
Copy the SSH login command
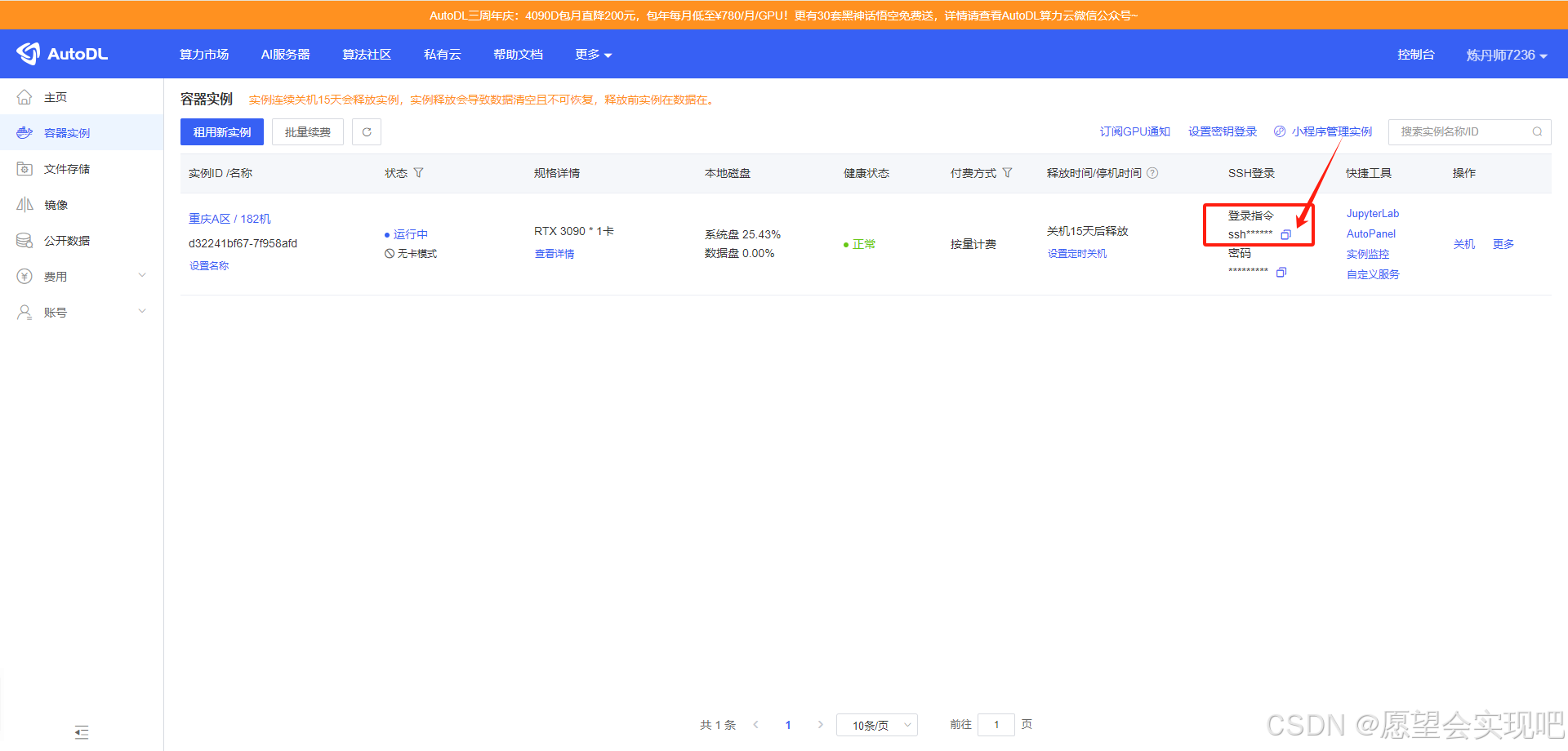[1285, 235]
